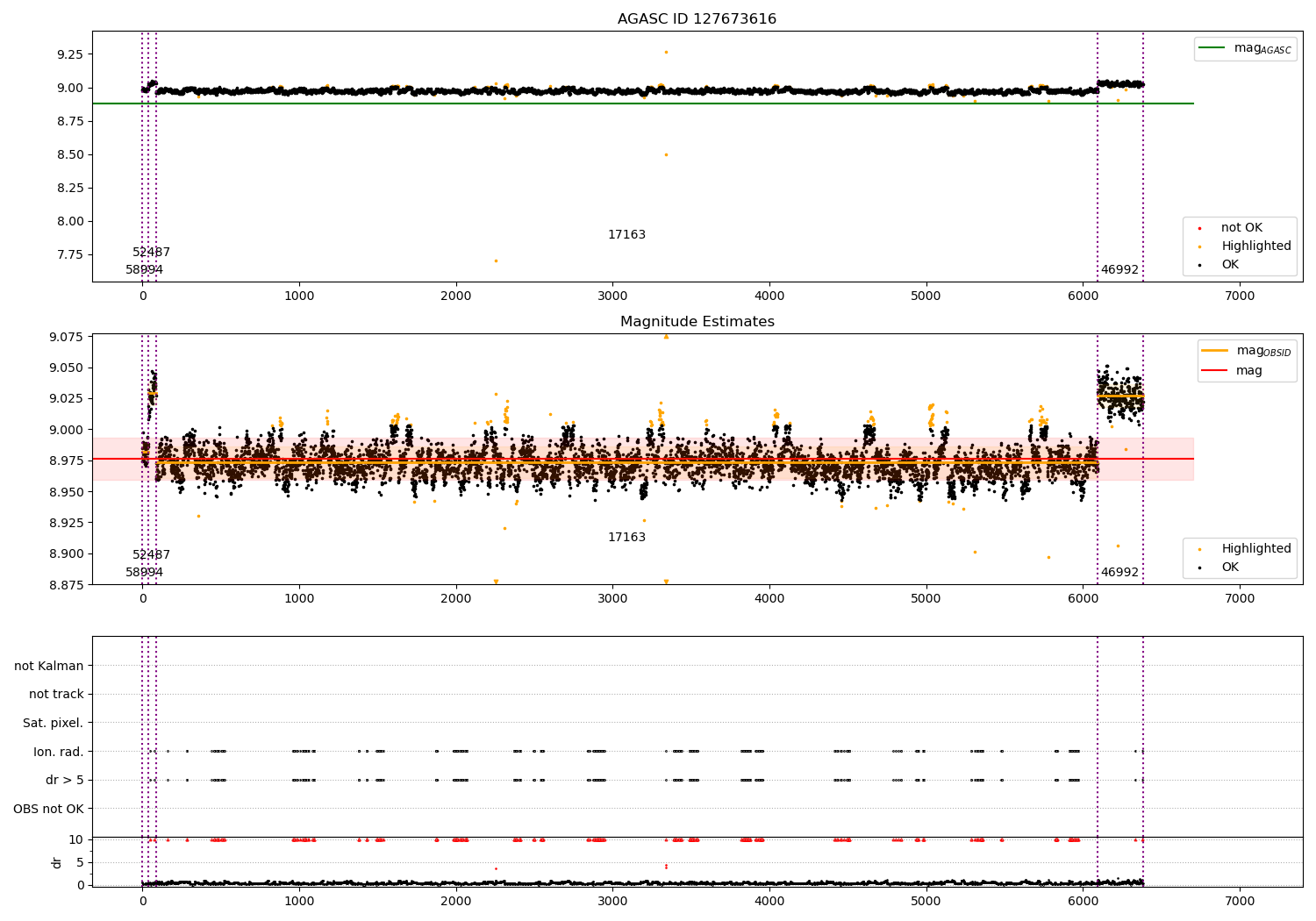Click annotation '52487' in the Magnitude Estimates plot
The image size is (1316, 921).
coord(151,555)
